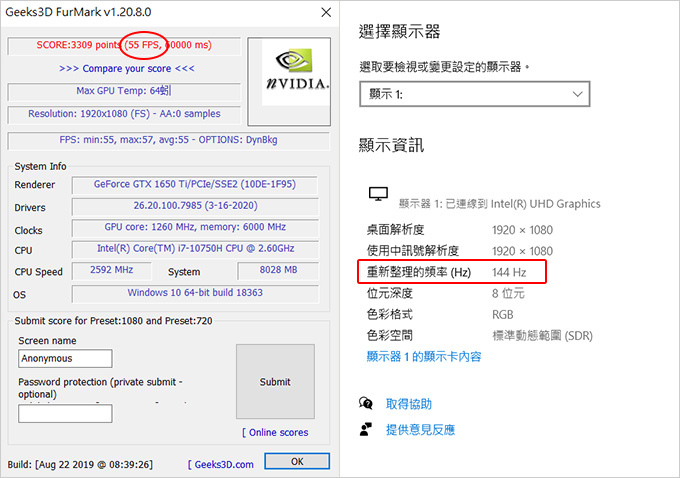Open the Compare your score link
This screenshot has height=478, width=680.
[x=127, y=69]
